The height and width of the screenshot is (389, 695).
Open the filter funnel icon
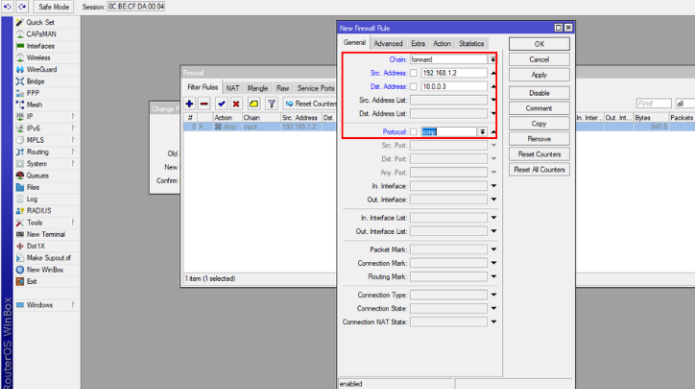click(x=271, y=104)
